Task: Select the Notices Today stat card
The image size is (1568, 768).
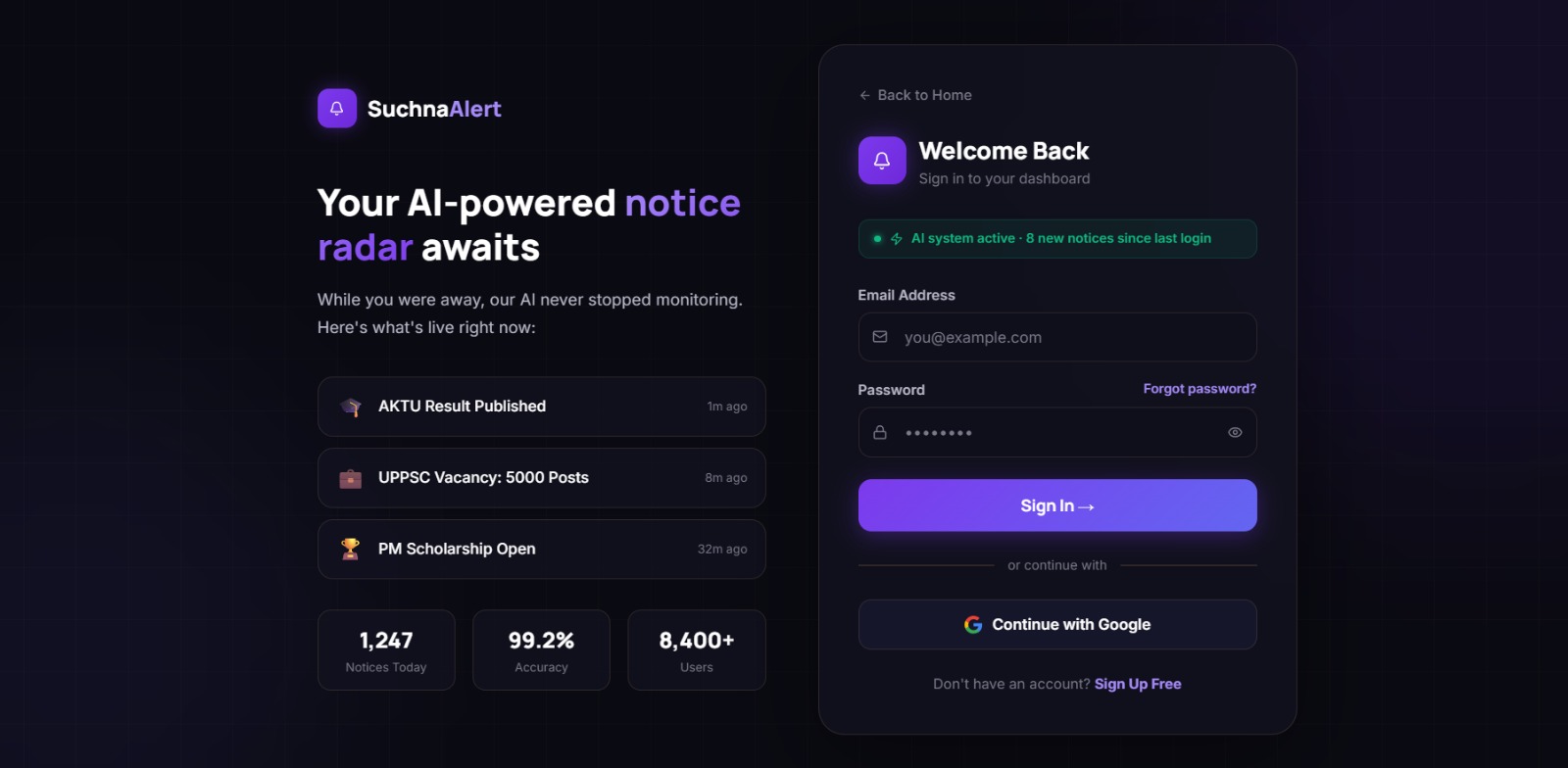Action: click(386, 650)
